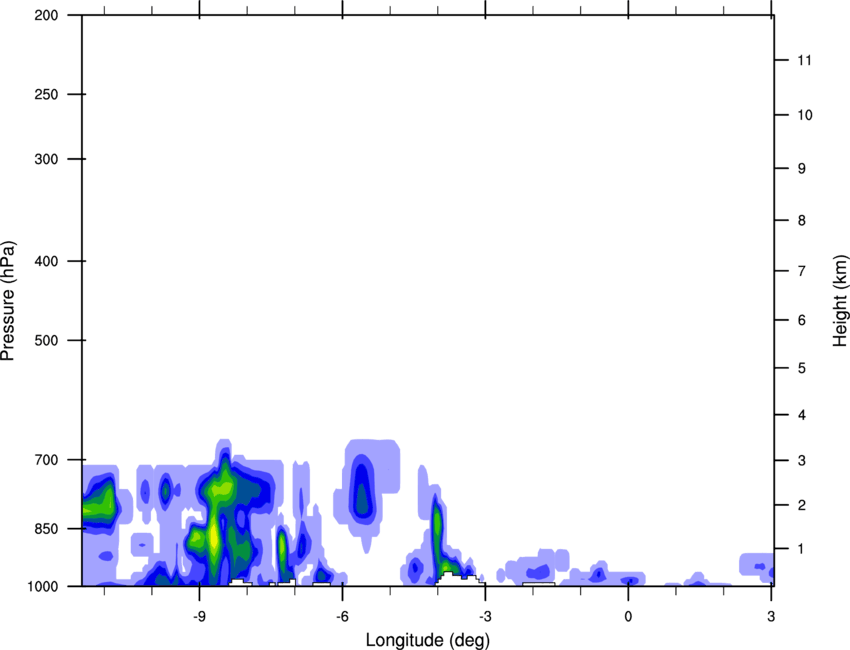Click height tick label '10'
This screenshot has height=650, width=850.
click(805, 115)
